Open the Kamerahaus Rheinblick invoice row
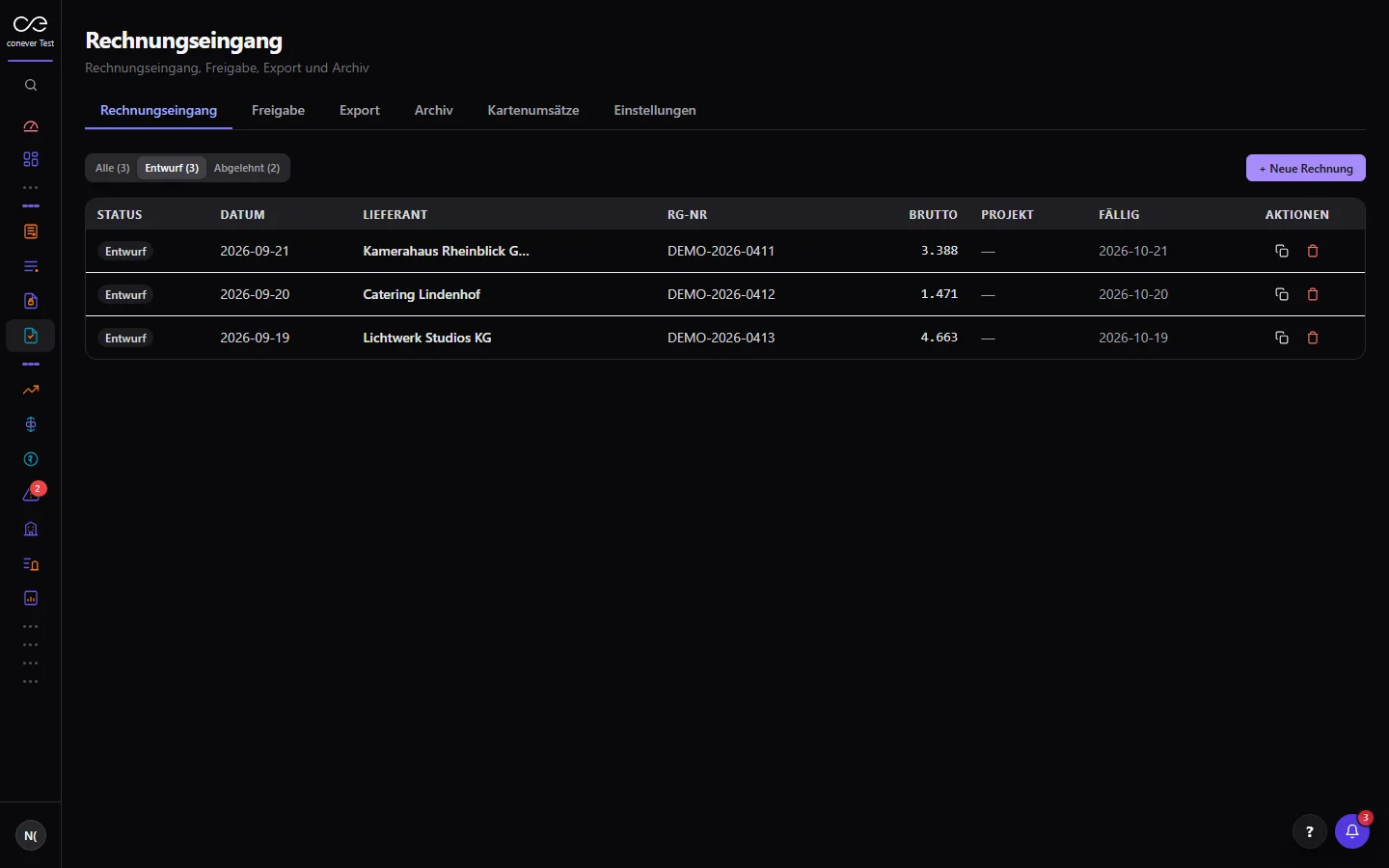Viewport: 1389px width, 868px height. [725, 251]
